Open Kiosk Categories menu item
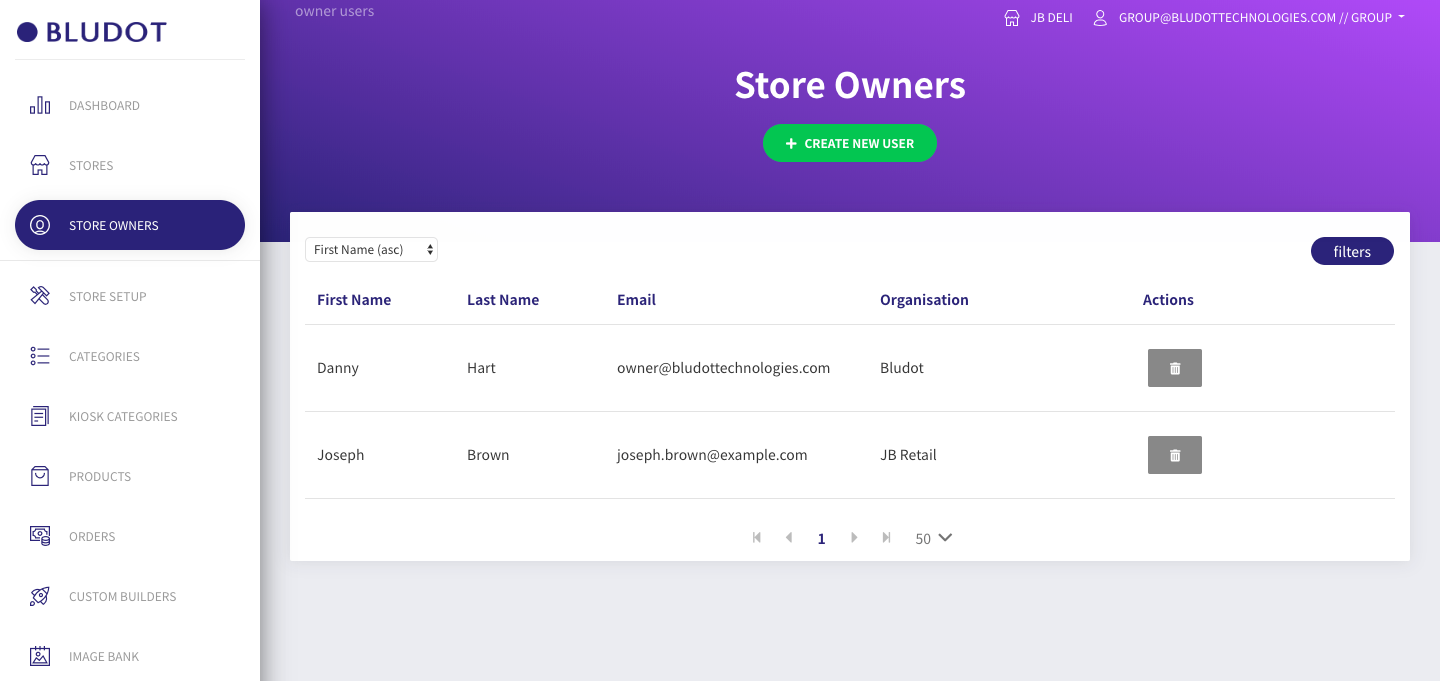The width and height of the screenshot is (1440, 681). tap(123, 417)
